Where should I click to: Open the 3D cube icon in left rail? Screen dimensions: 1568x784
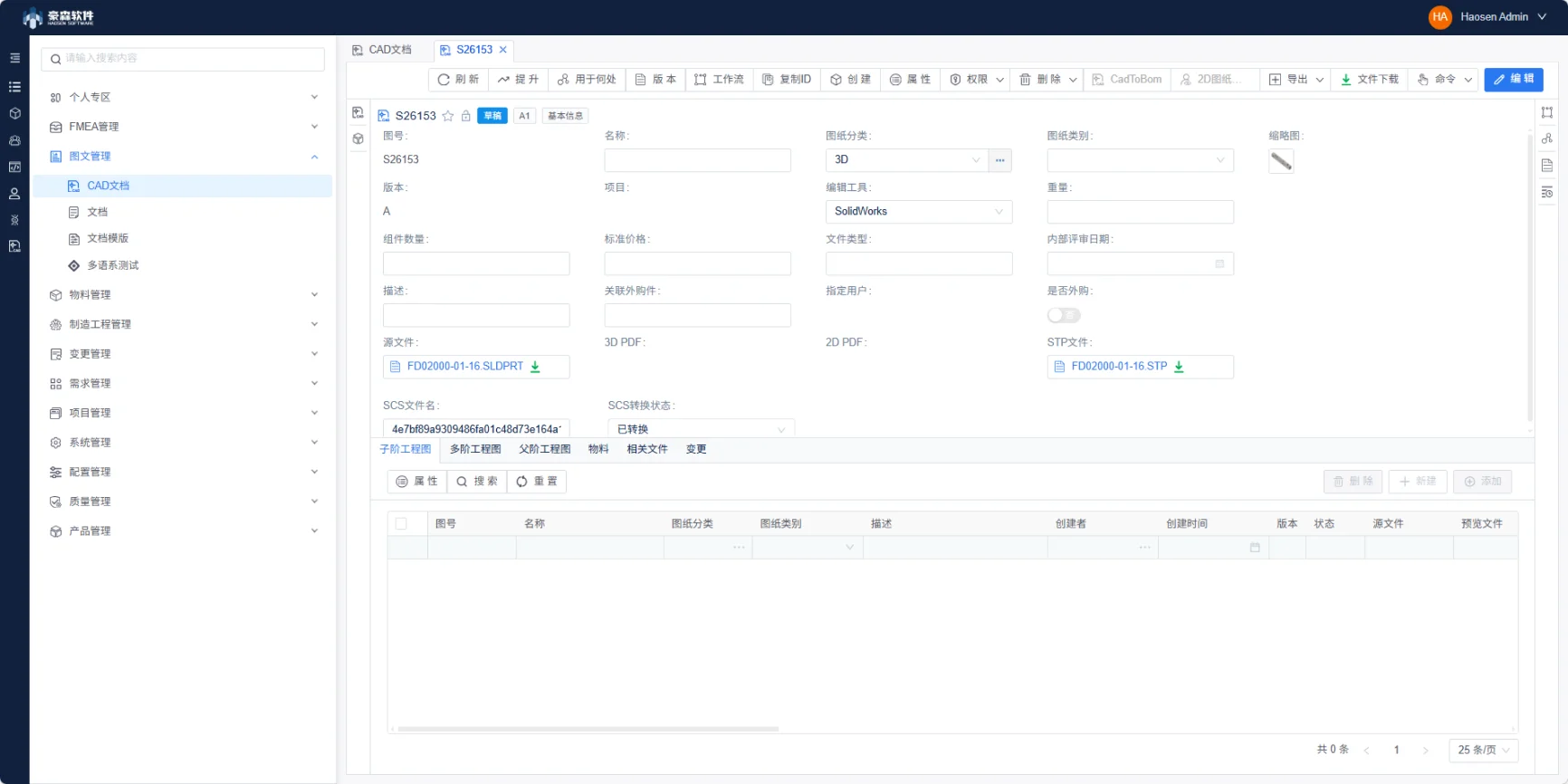(14, 113)
